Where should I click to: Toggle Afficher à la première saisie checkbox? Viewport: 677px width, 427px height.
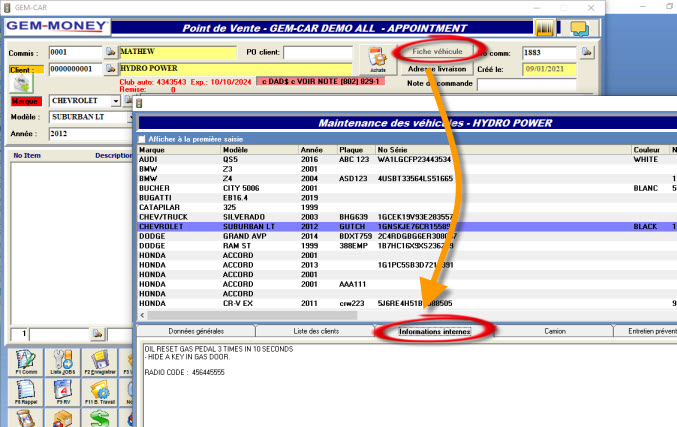pos(142,139)
